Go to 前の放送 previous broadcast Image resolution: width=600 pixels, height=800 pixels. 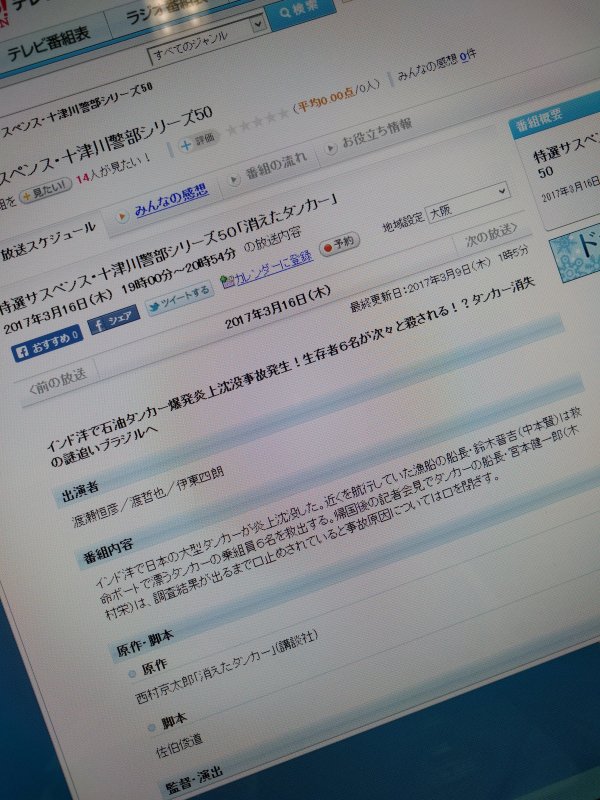(x=58, y=382)
